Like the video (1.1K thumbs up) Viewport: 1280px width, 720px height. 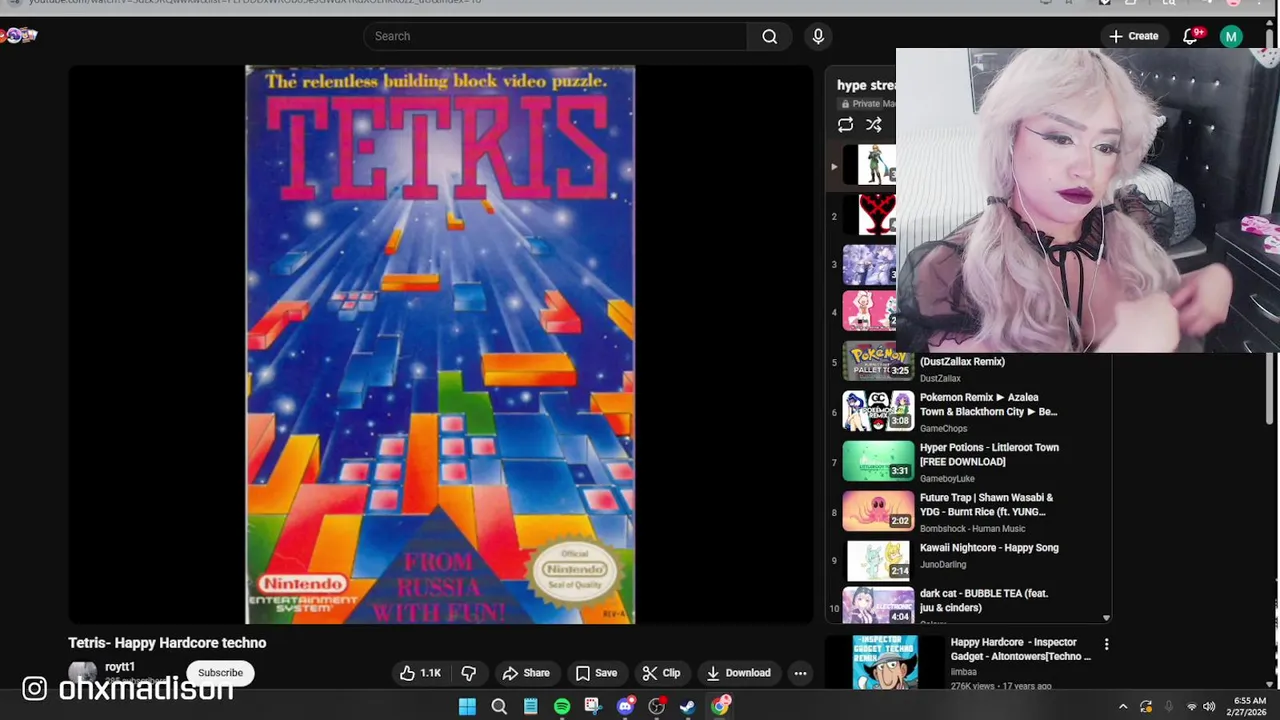click(420, 673)
